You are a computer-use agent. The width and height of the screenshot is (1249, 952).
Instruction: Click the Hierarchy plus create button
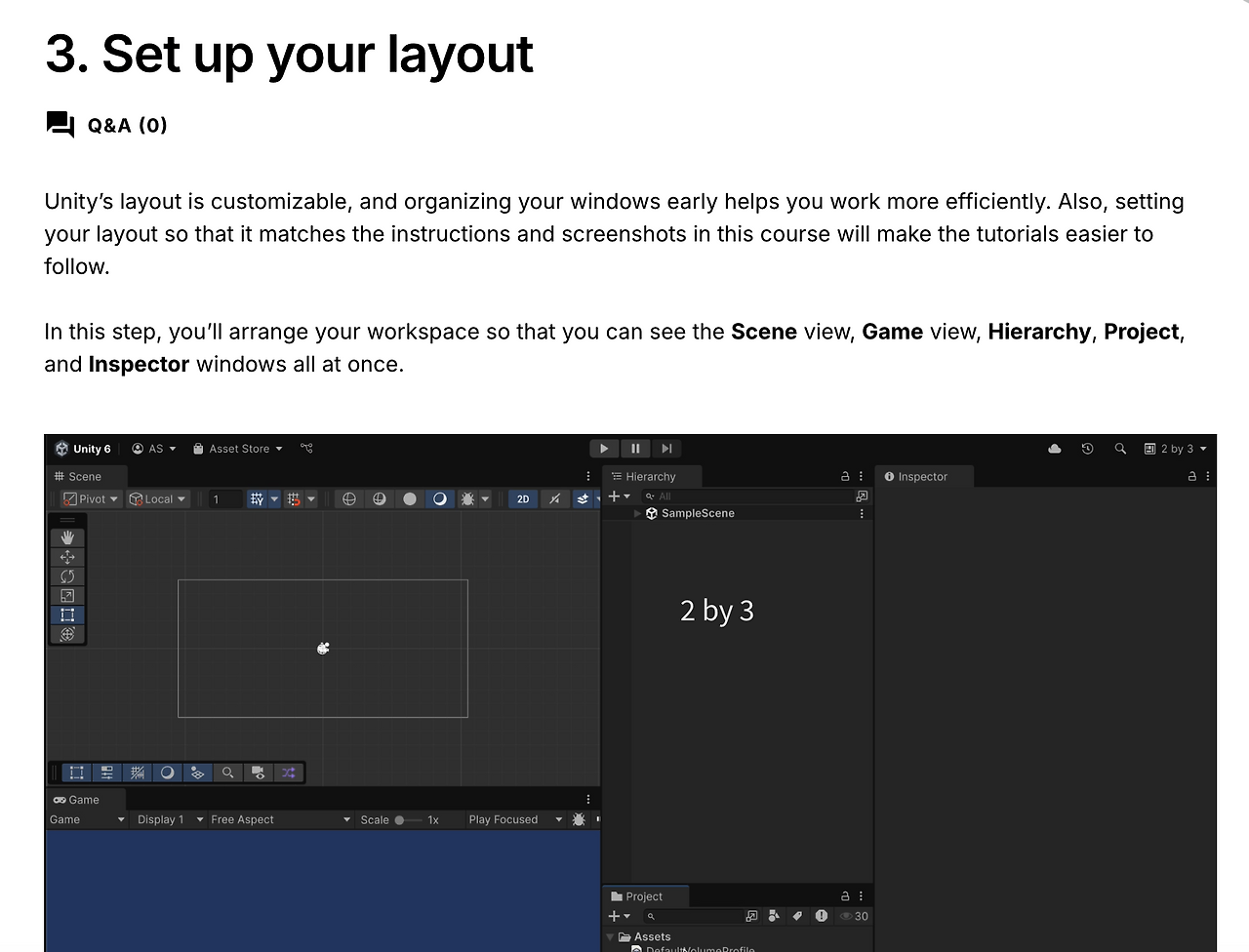[x=619, y=496]
